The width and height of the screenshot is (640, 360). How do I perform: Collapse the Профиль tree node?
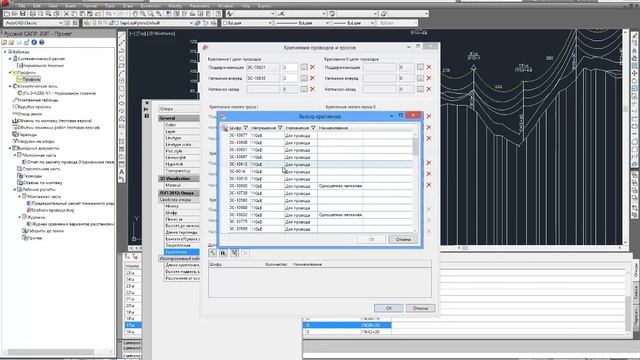coord(10,72)
